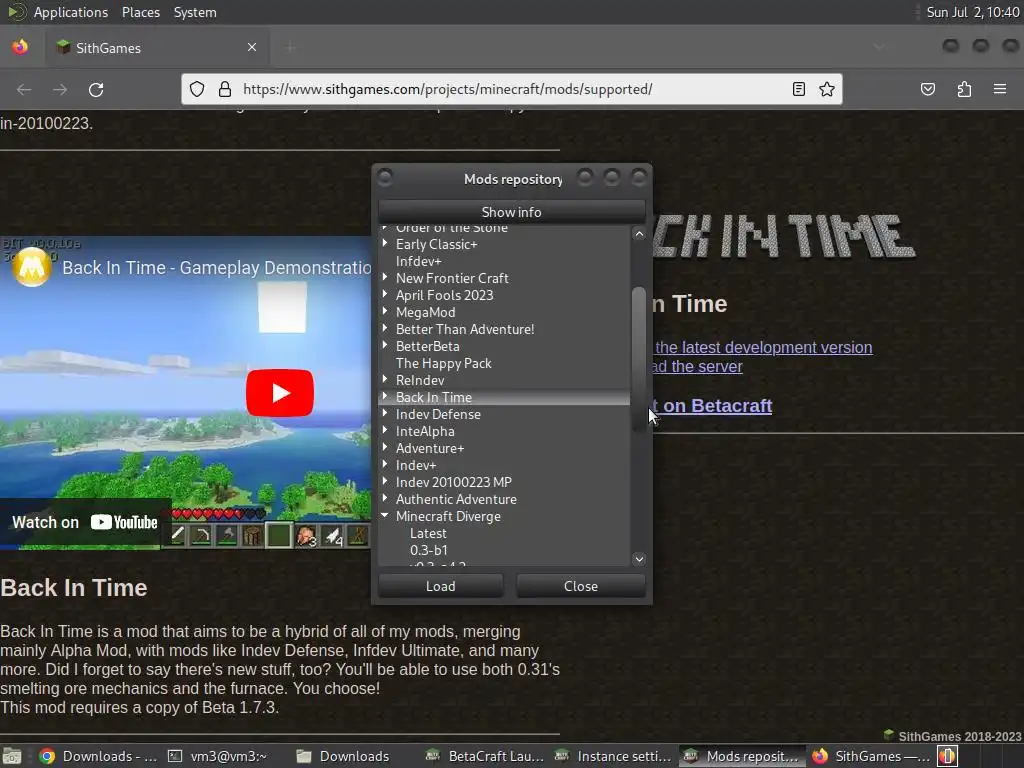Expand the MegaMod entry
This screenshot has width=1024, height=768.
(x=385, y=311)
